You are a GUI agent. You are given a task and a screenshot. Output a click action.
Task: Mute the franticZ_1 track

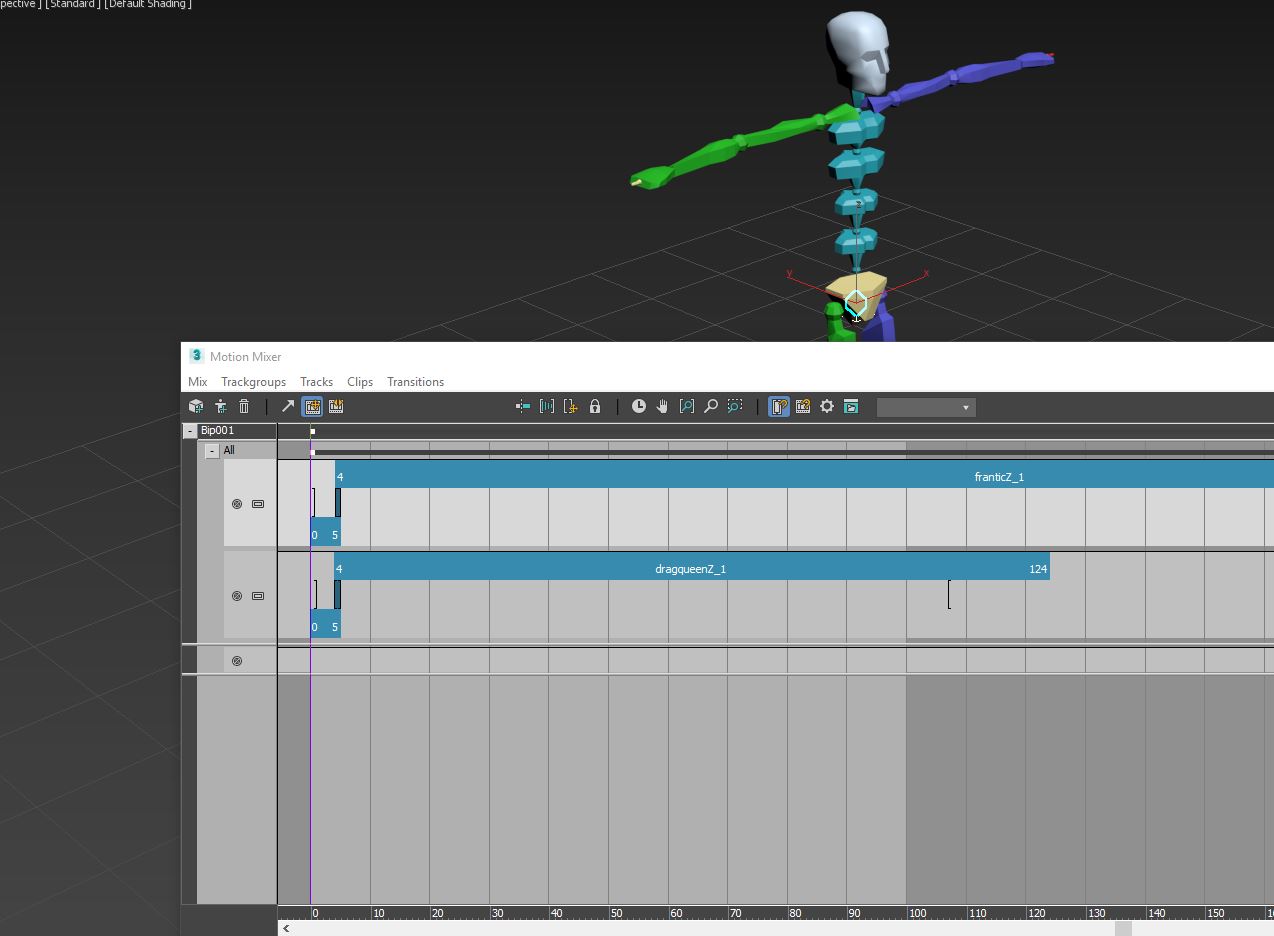[x=237, y=503]
